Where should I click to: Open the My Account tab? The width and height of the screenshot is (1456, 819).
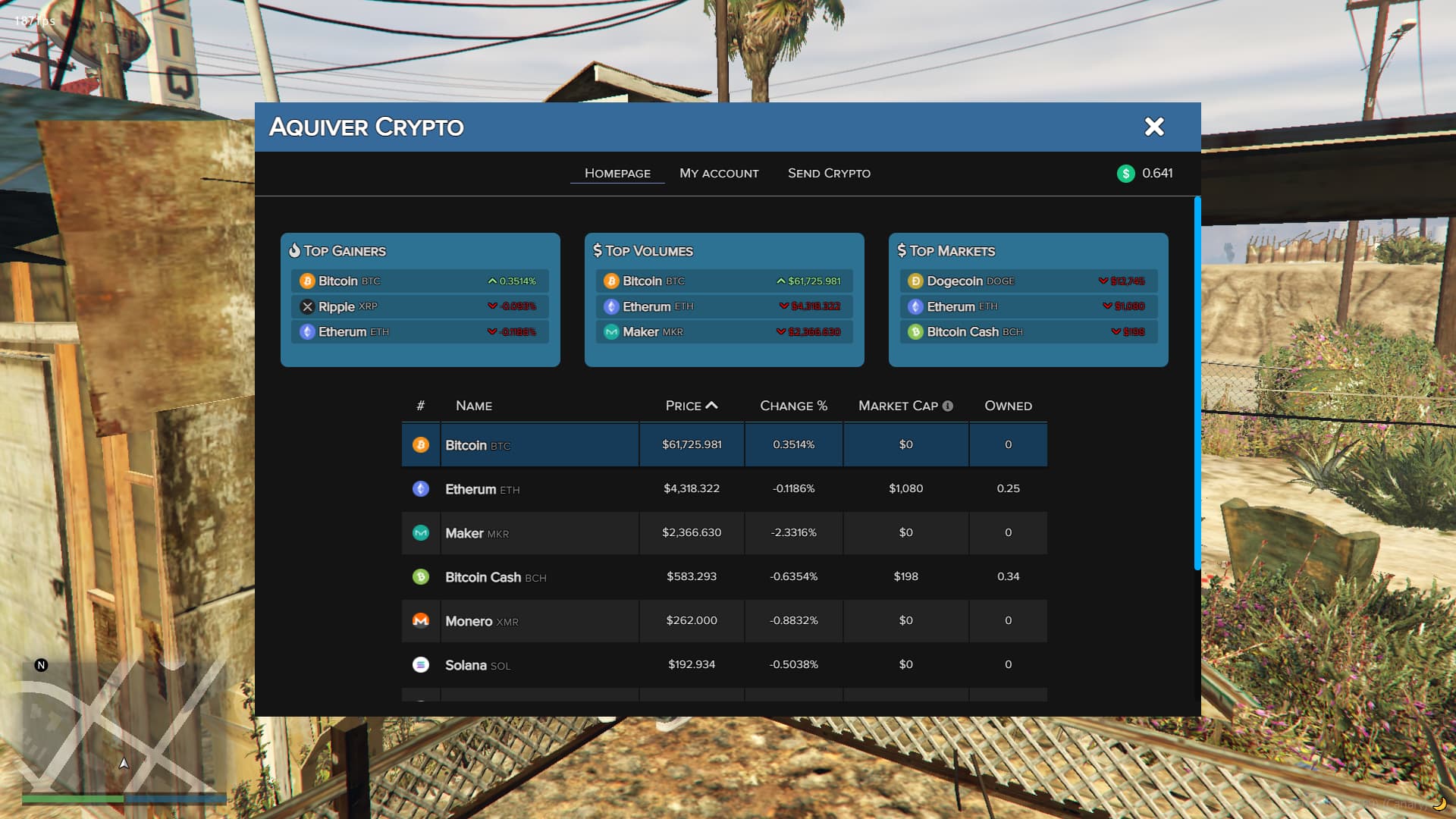pos(719,173)
